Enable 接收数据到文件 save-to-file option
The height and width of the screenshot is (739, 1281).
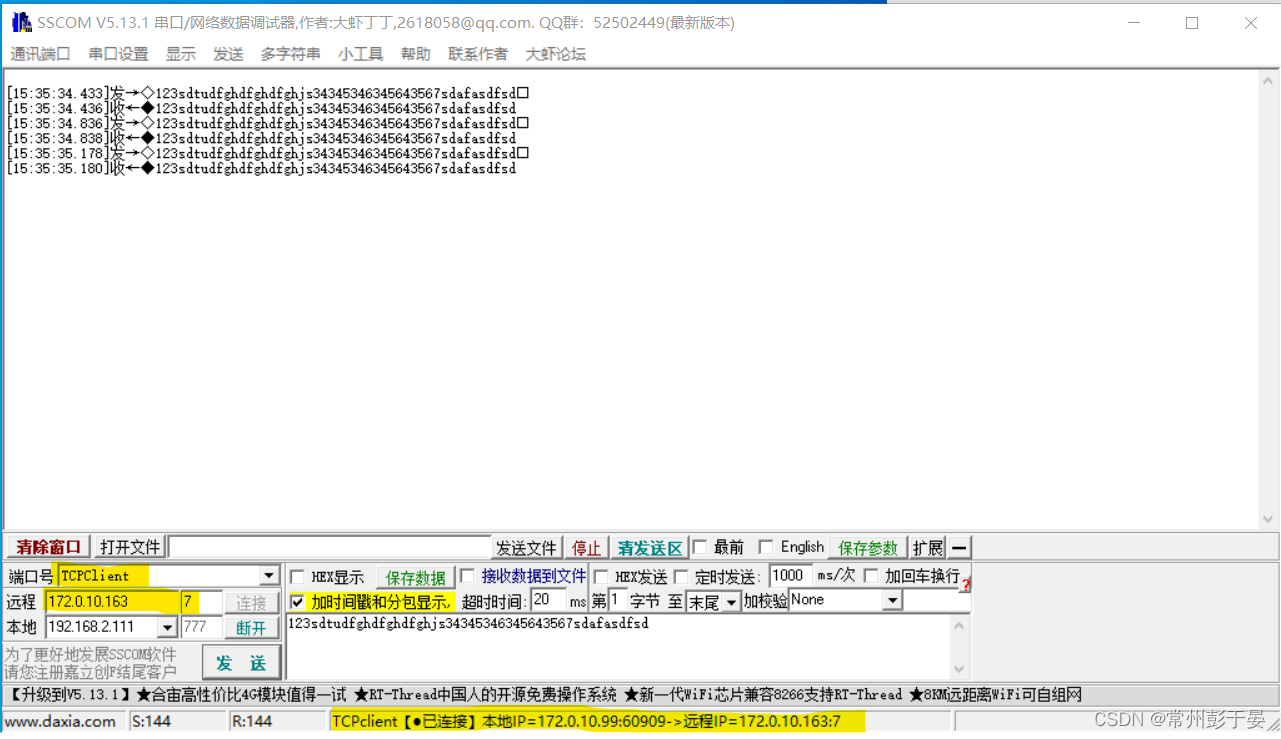[466, 575]
